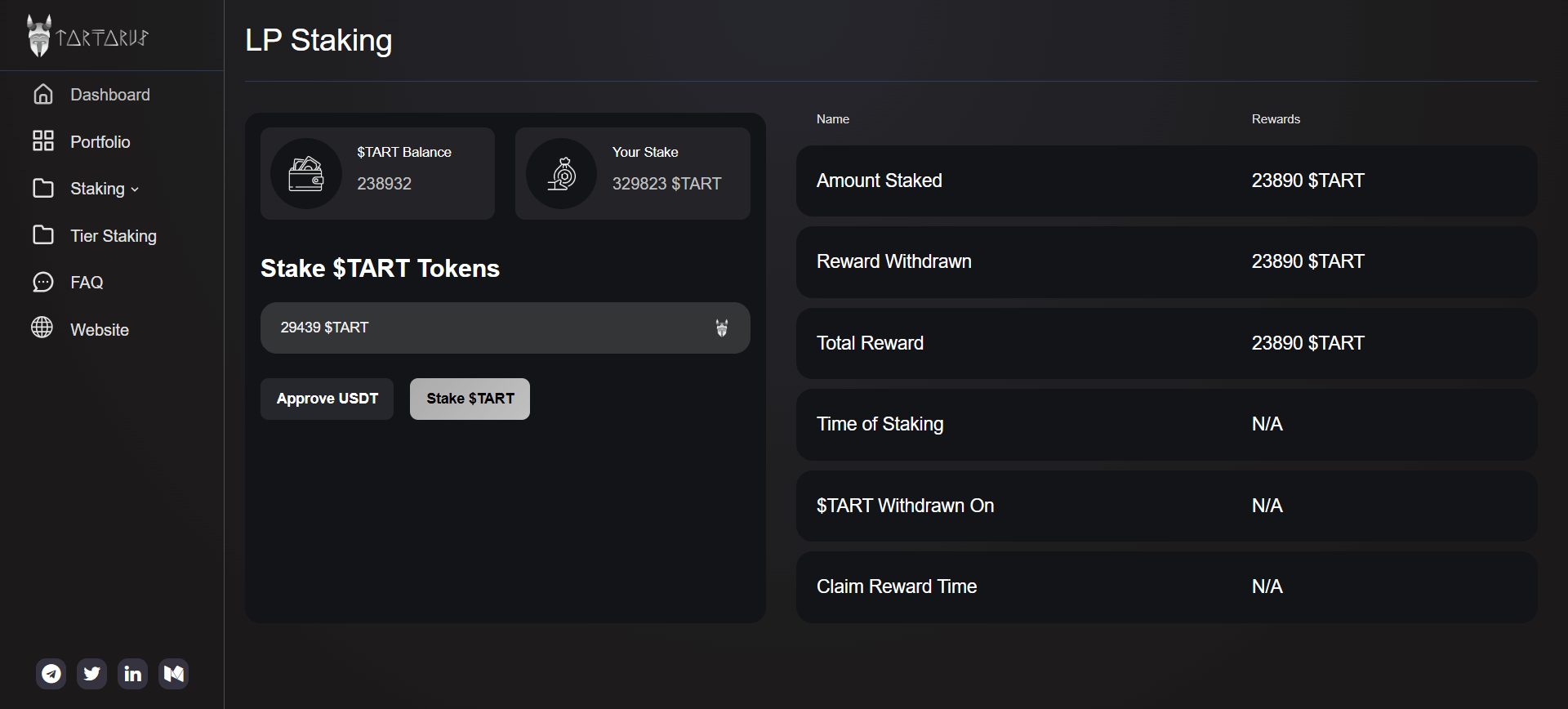Open Portfolio from the sidebar
Viewport: 1568px width, 709px height.
coord(100,142)
